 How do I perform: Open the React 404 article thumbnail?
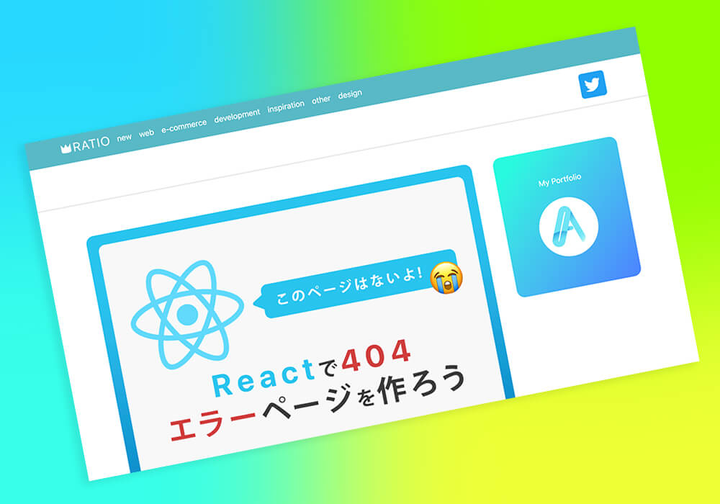301,317
